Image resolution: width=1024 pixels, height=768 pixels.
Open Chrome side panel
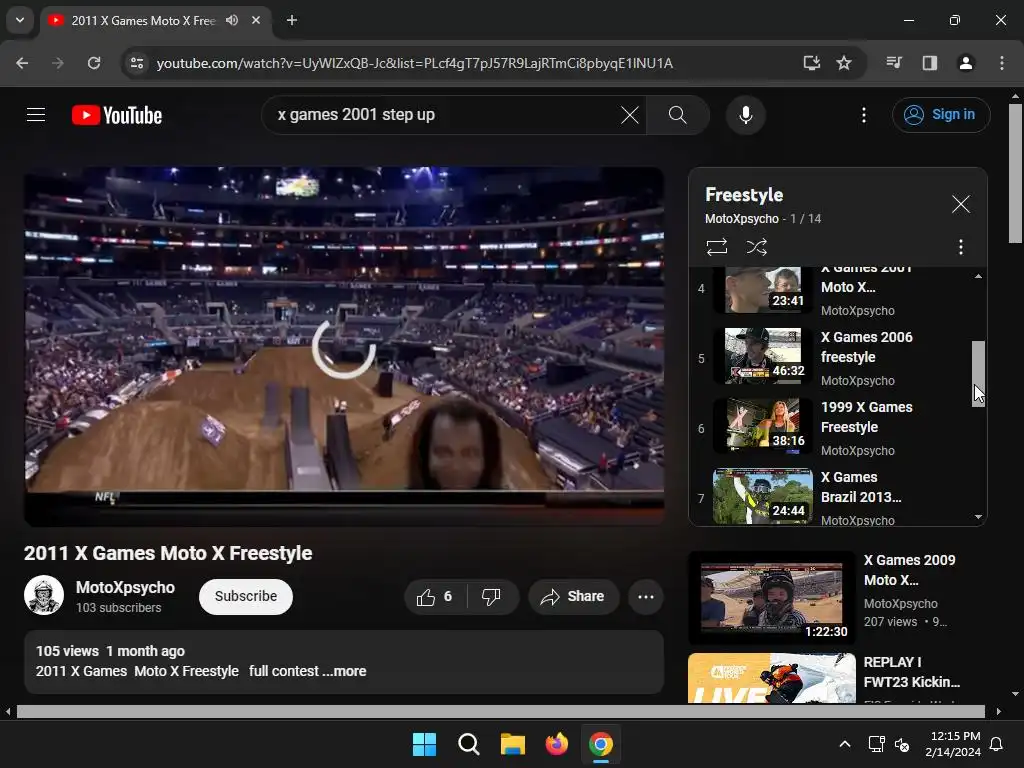click(929, 63)
